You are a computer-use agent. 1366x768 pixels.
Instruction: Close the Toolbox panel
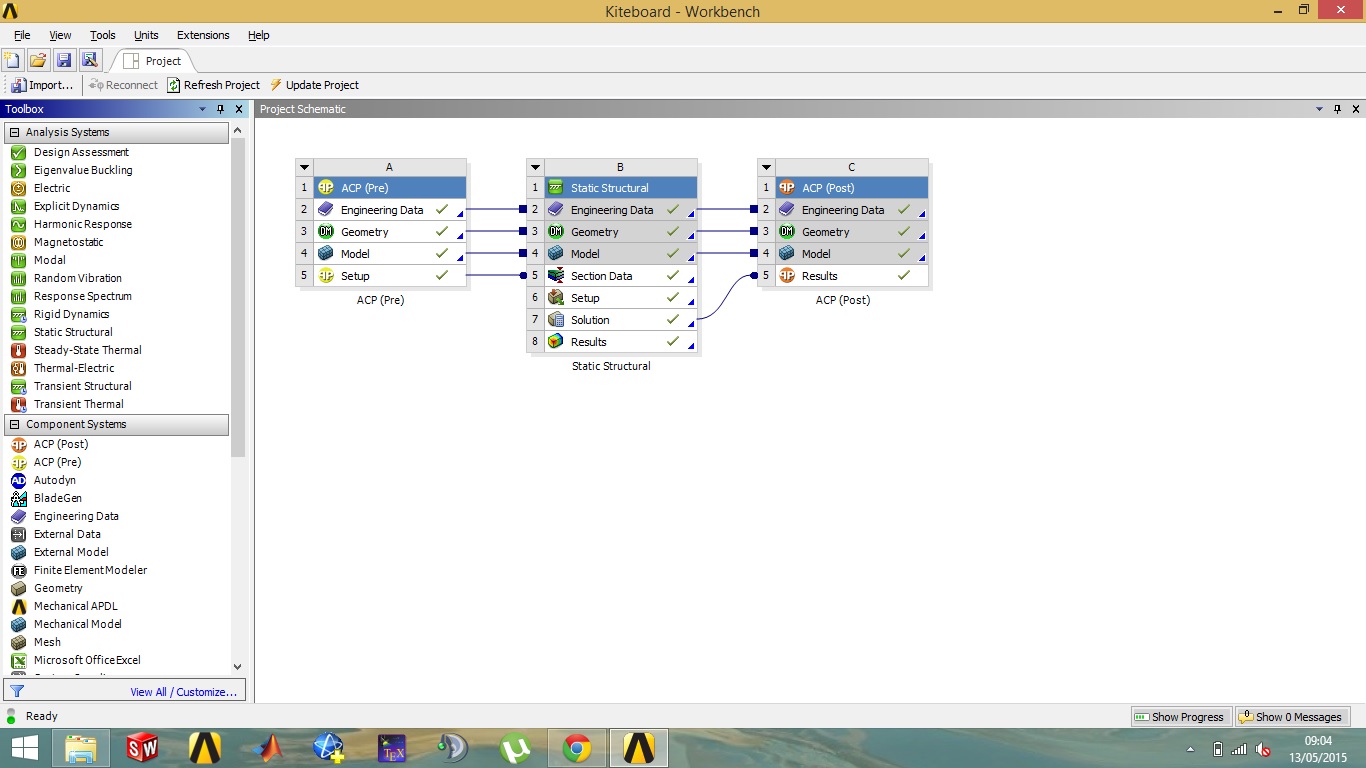[239, 109]
